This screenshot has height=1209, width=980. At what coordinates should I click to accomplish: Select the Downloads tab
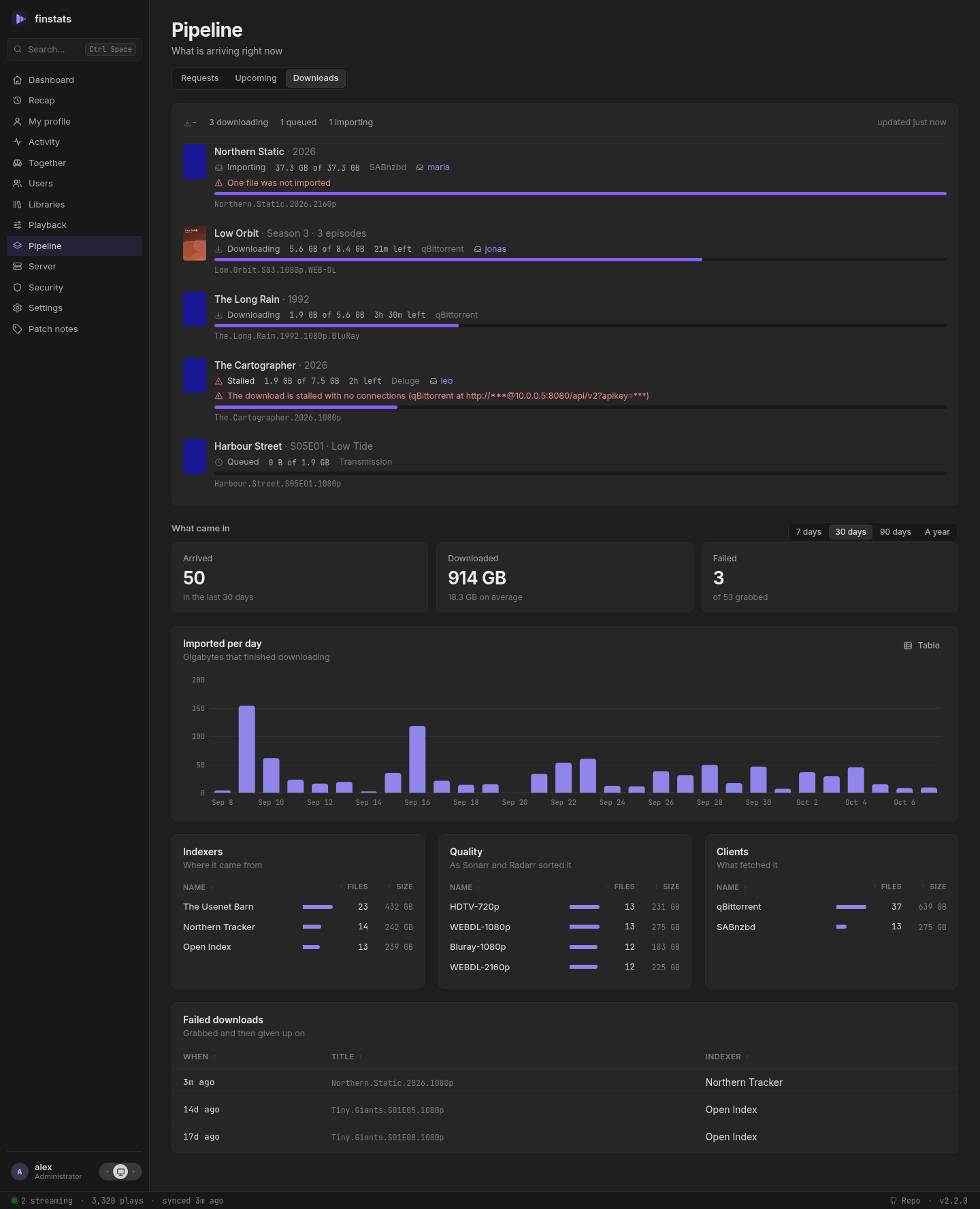click(316, 78)
